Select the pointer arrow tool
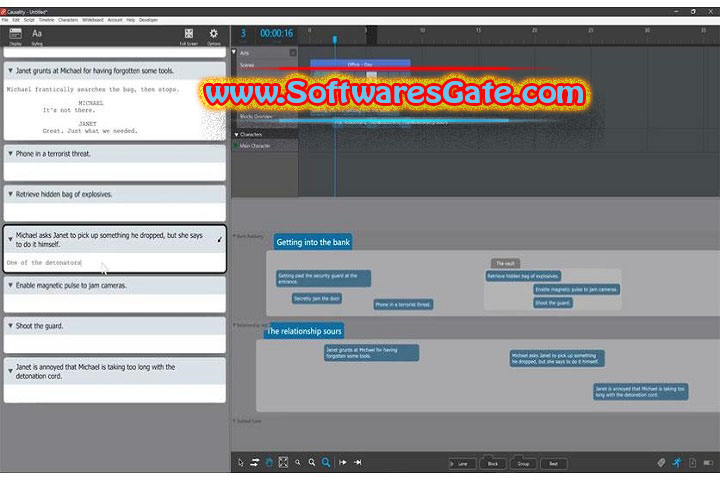720x480 pixels. coord(241,463)
